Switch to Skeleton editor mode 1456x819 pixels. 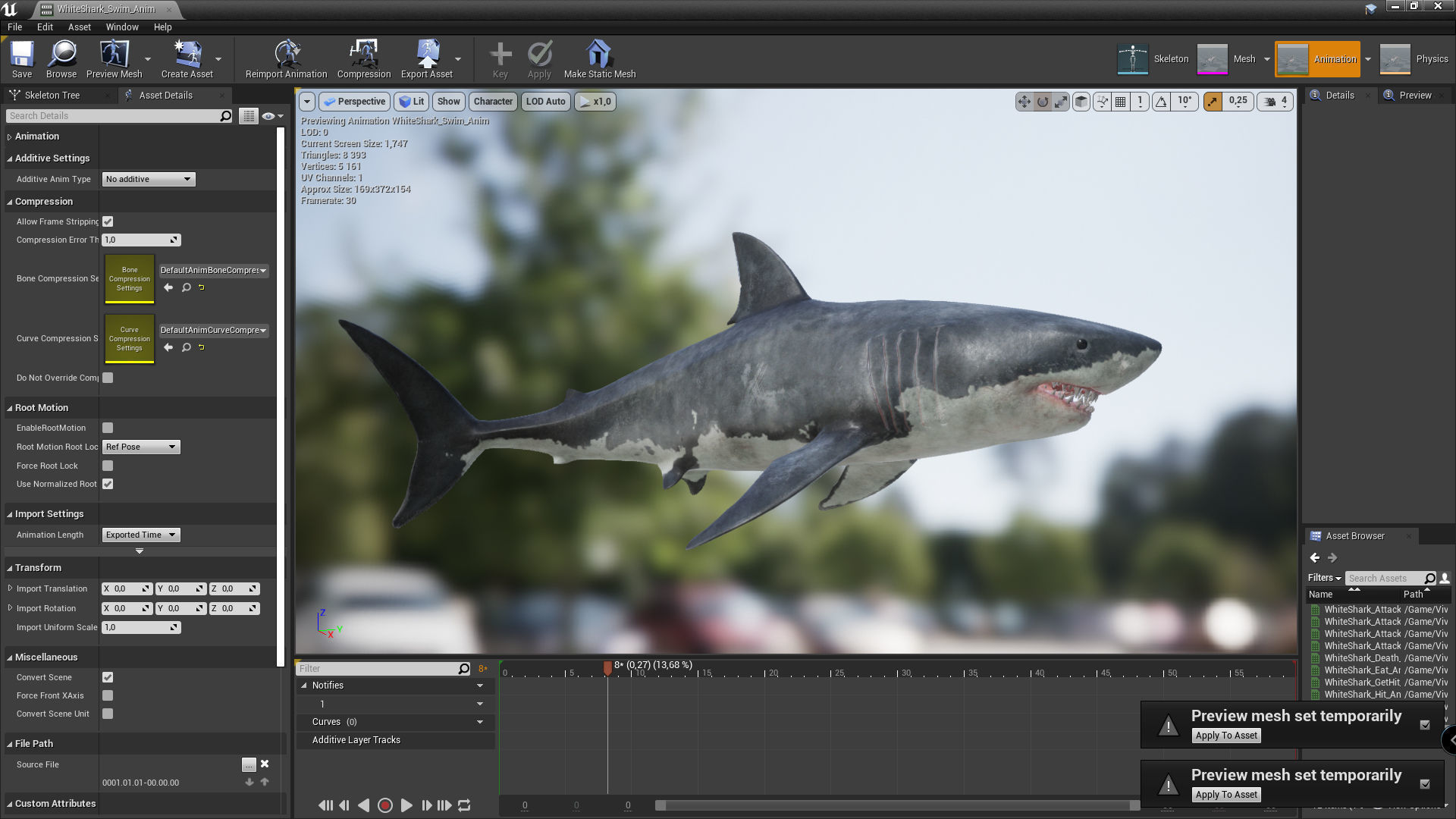coord(1153,59)
